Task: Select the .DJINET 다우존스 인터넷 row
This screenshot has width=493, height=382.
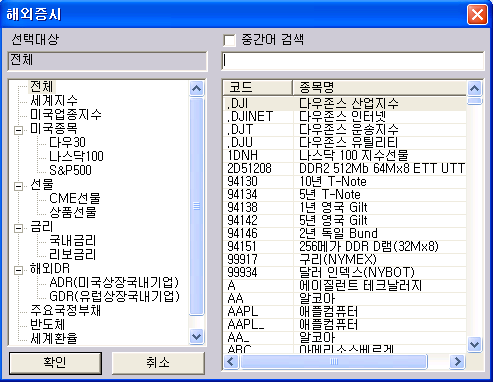Action: pyautogui.click(x=345, y=117)
